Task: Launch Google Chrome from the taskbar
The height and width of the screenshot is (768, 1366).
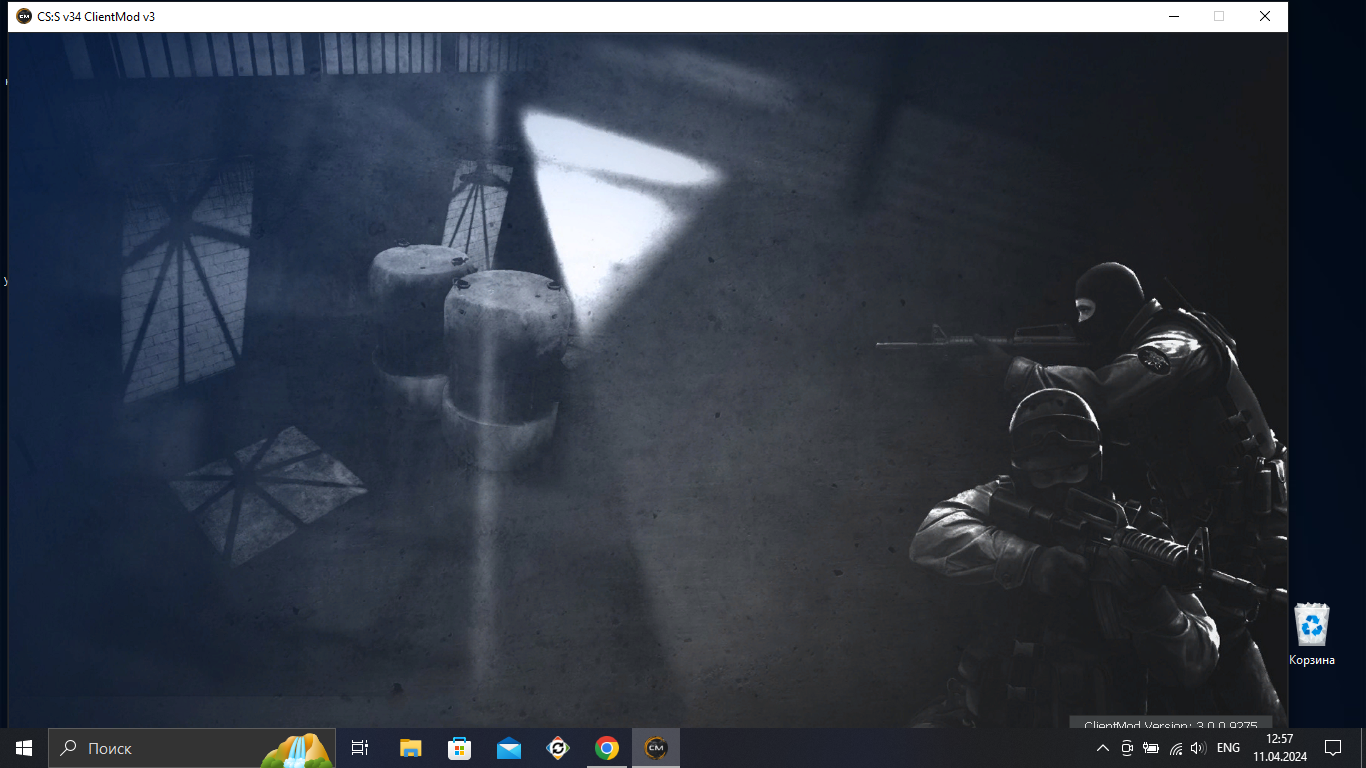Action: pos(606,748)
